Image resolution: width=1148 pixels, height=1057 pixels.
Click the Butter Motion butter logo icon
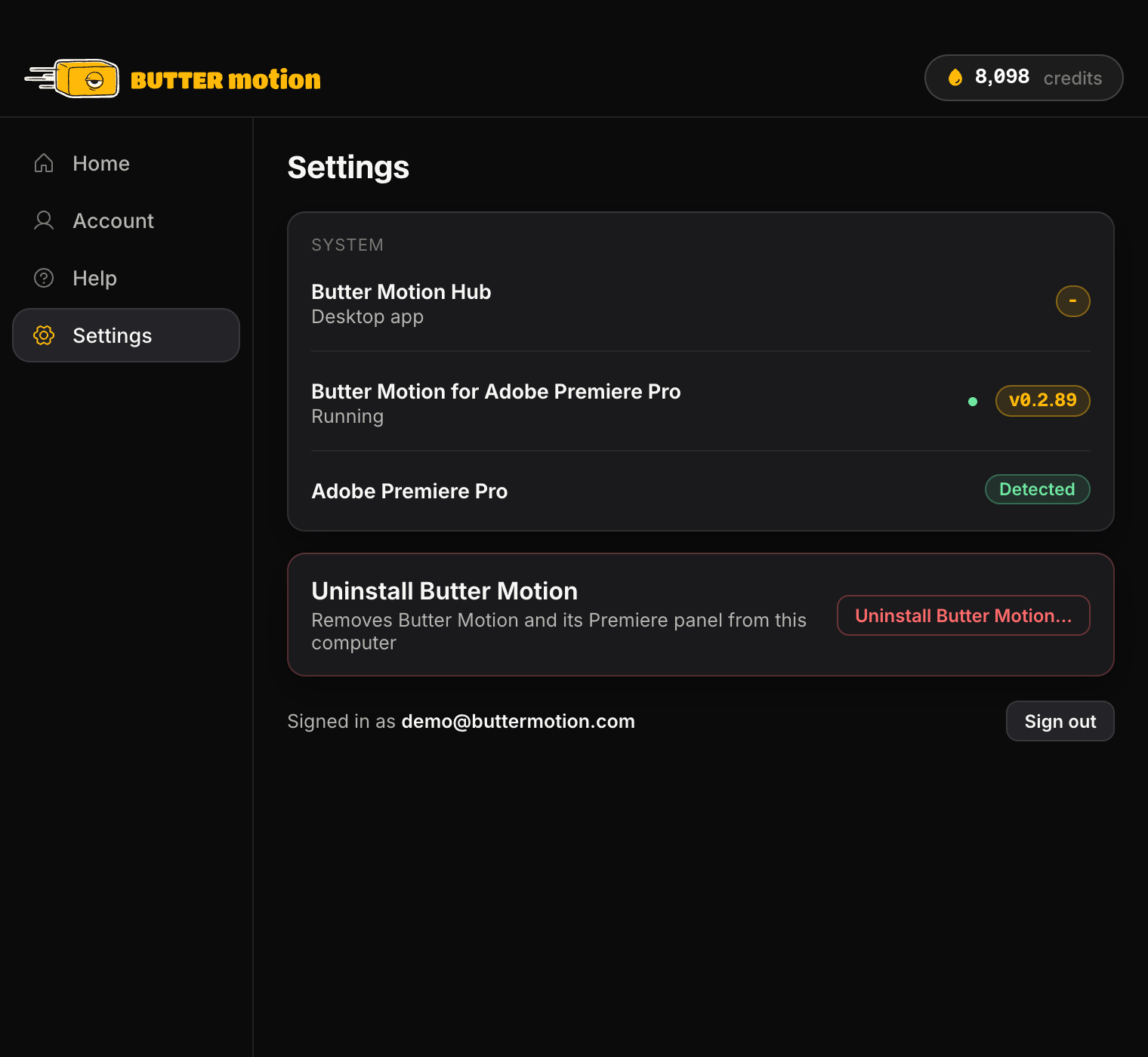[x=73, y=79]
